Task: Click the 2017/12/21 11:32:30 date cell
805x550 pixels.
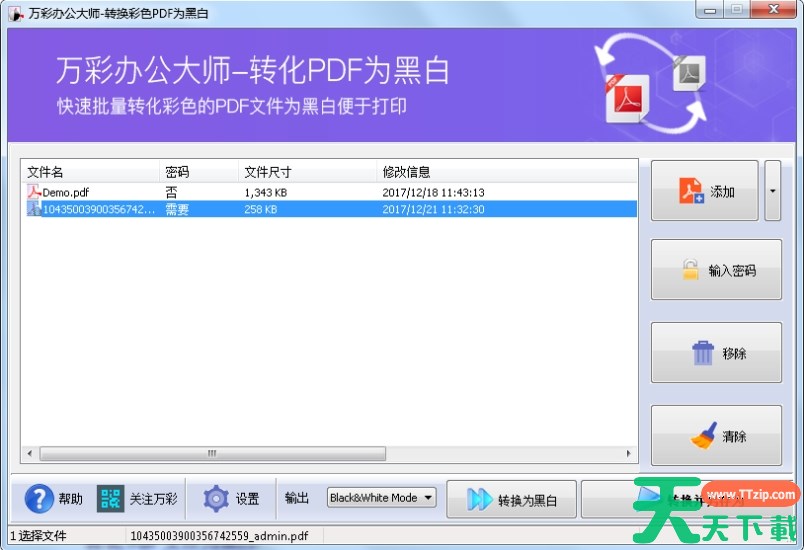Action: [433, 210]
